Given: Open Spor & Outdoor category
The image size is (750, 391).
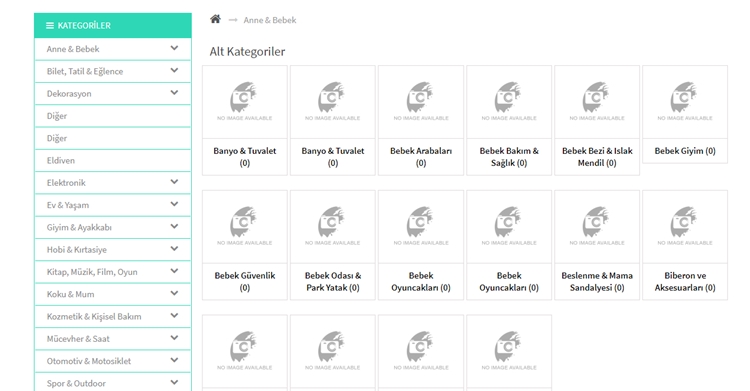Looking at the screenshot, I should tap(76, 383).
